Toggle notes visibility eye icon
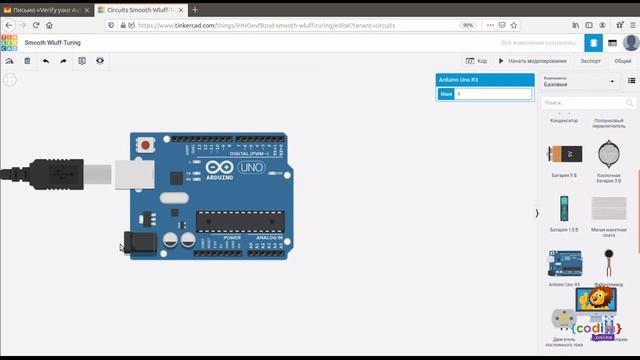640x360 pixels. [x=100, y=61]
